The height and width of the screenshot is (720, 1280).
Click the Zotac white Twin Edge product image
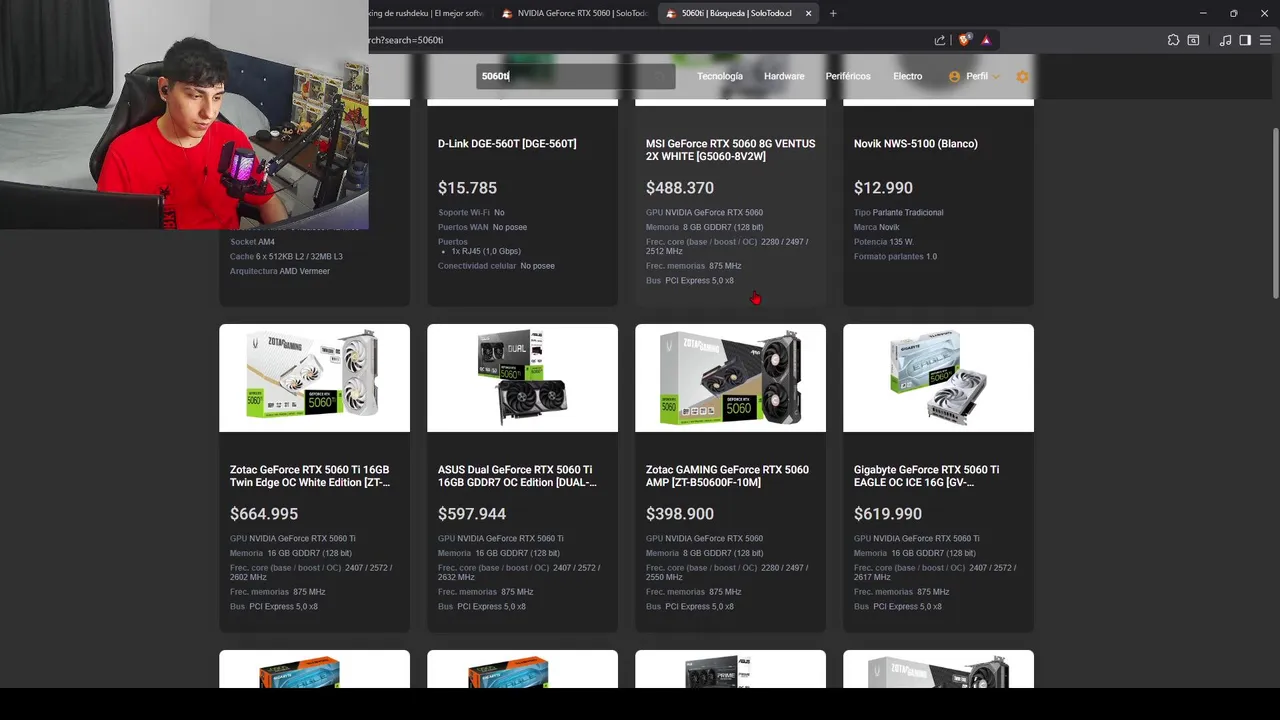pyautogui.click(x=314, y=377)
